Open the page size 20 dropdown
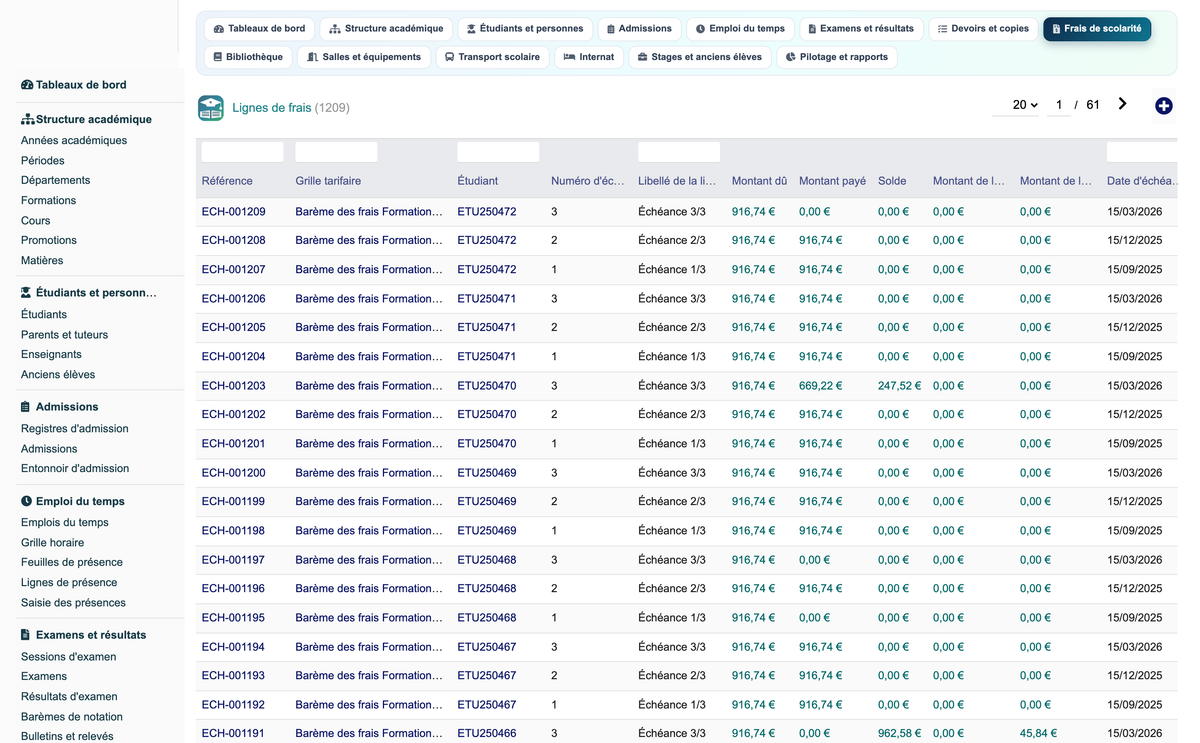The height and width of the screenshot is (743, 1200). pos(1025,105)
